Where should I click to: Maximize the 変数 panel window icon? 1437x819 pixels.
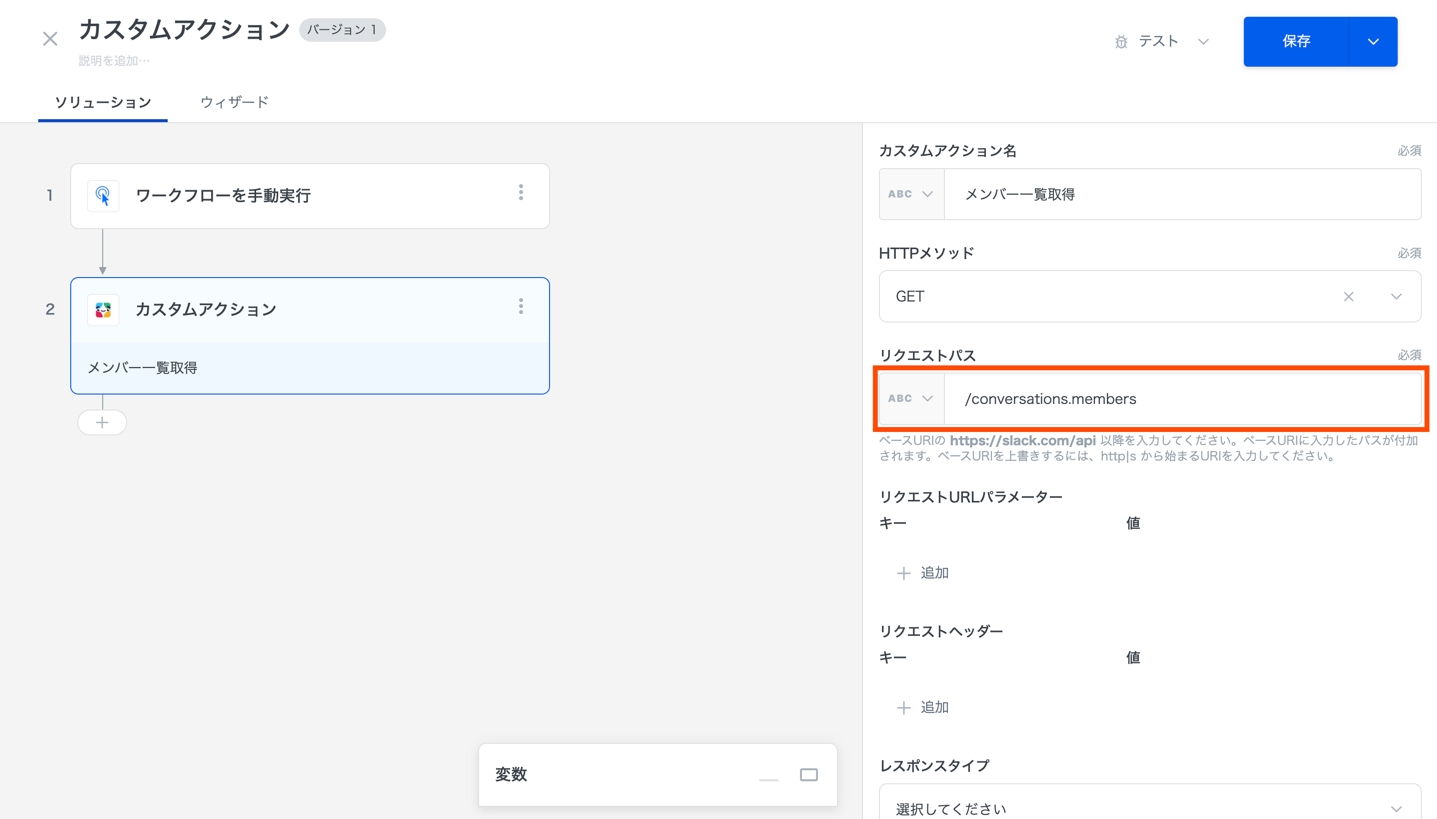(809, 775)
